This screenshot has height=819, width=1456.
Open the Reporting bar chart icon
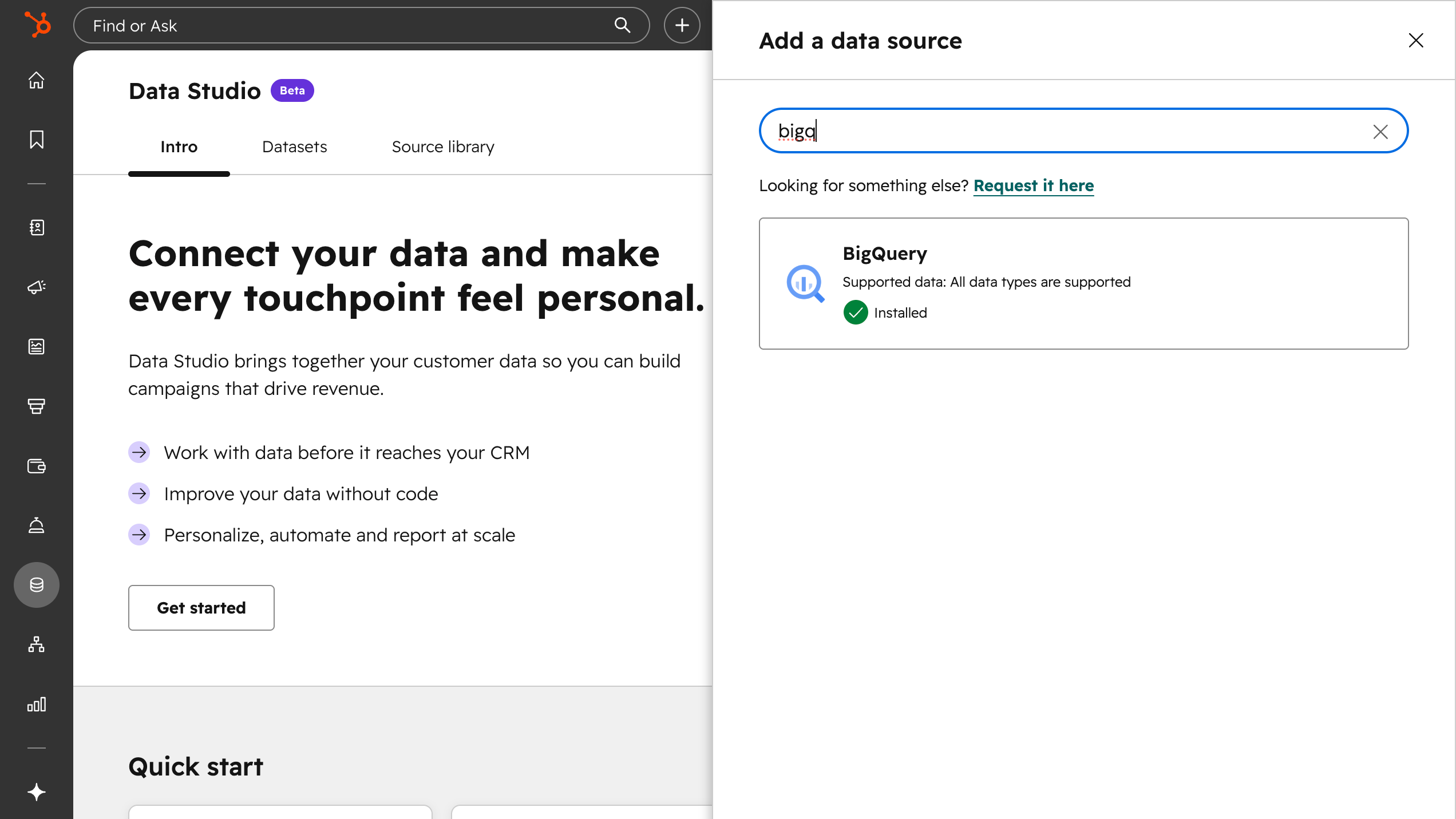pyautogui.click(x=37, y=704)
